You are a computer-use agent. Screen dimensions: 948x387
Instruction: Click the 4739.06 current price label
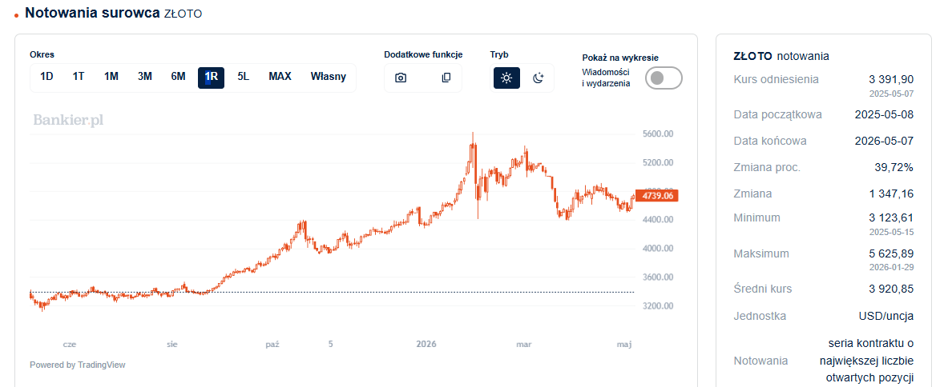pos(657,195)
